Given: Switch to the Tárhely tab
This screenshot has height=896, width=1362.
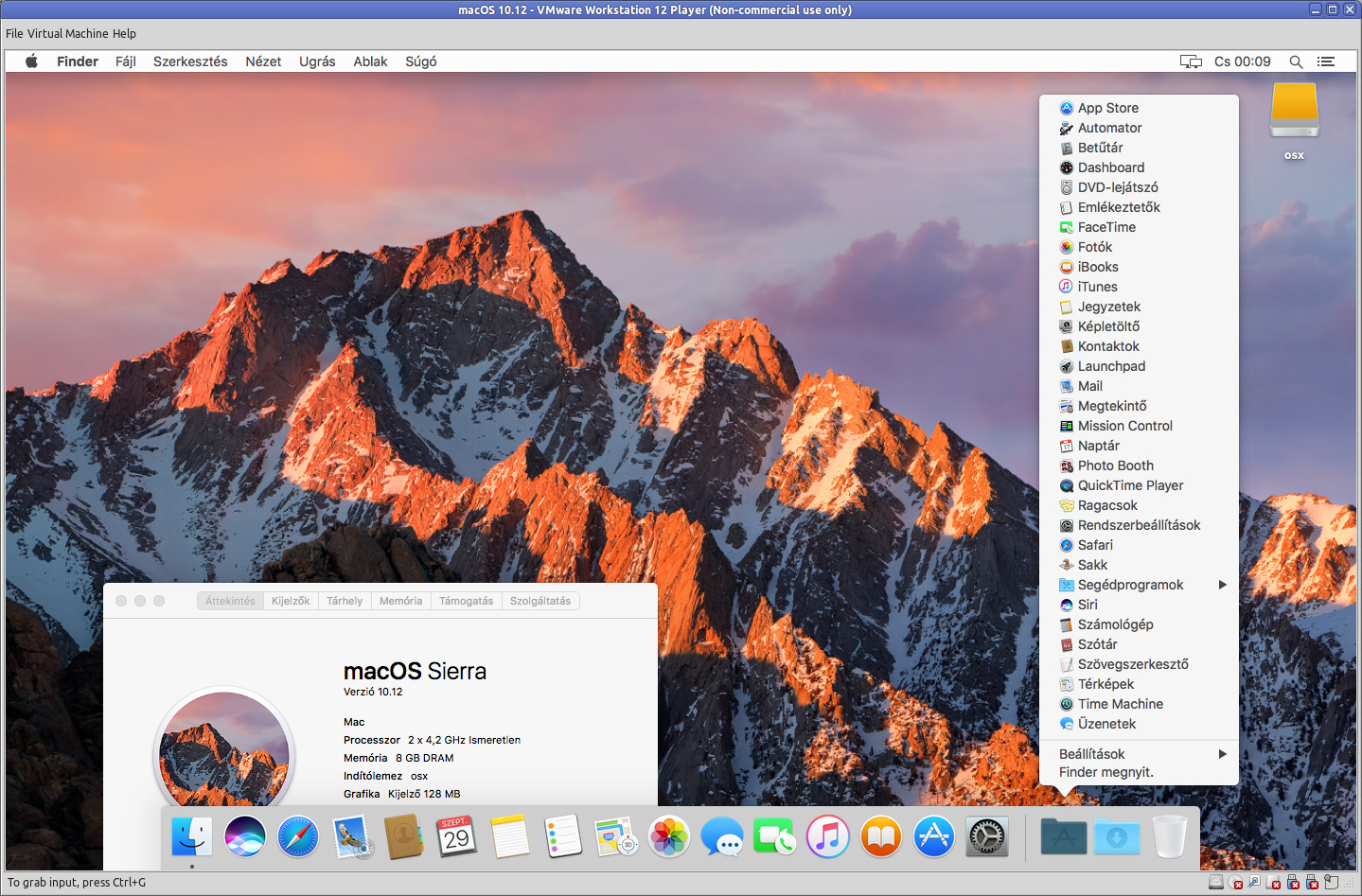Looking at the screenshot, I should point(345,601).
